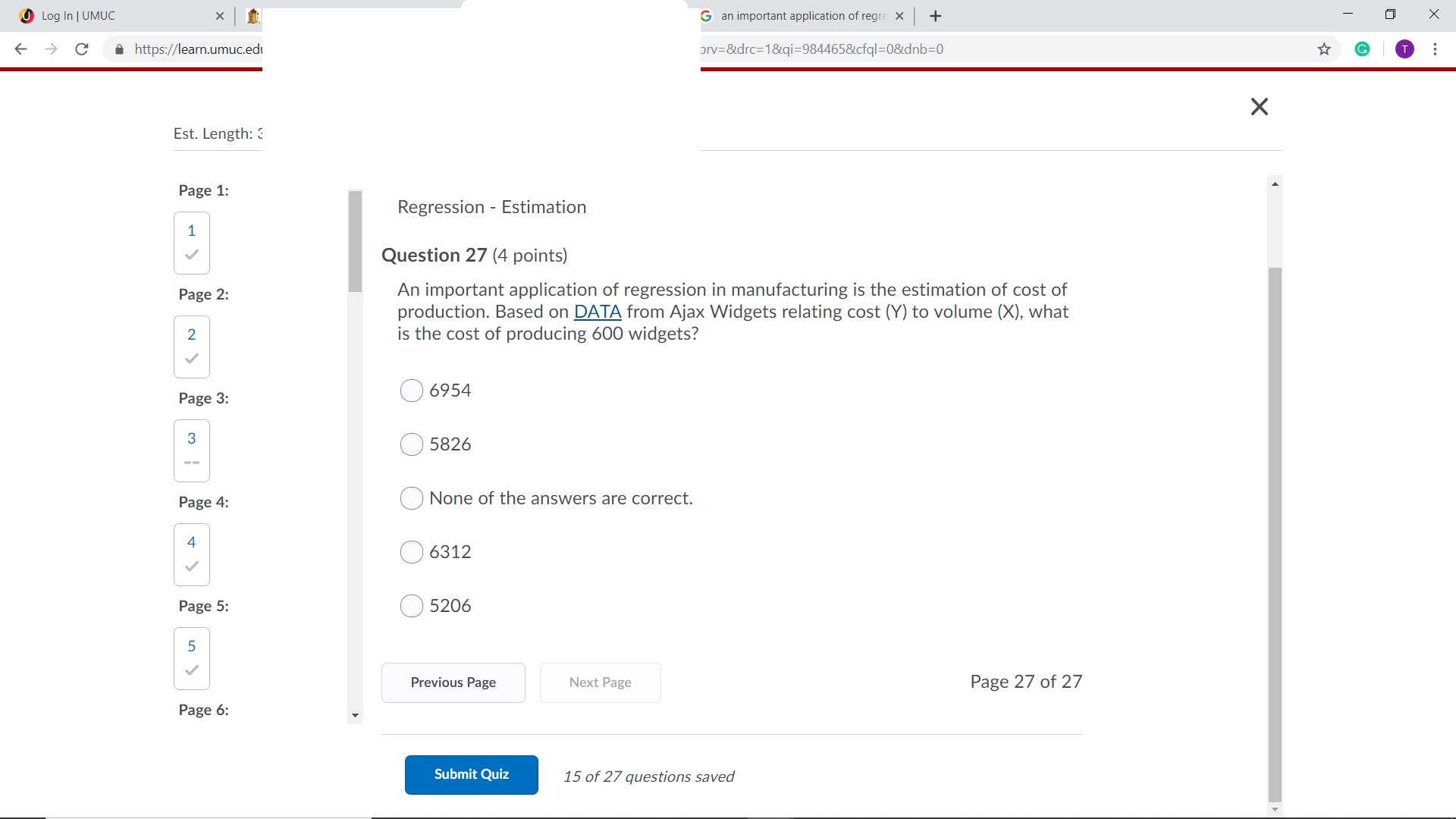Click the Submit Quiz button
This screenshot has height=819, width=1456.
[x=471, y=774]
